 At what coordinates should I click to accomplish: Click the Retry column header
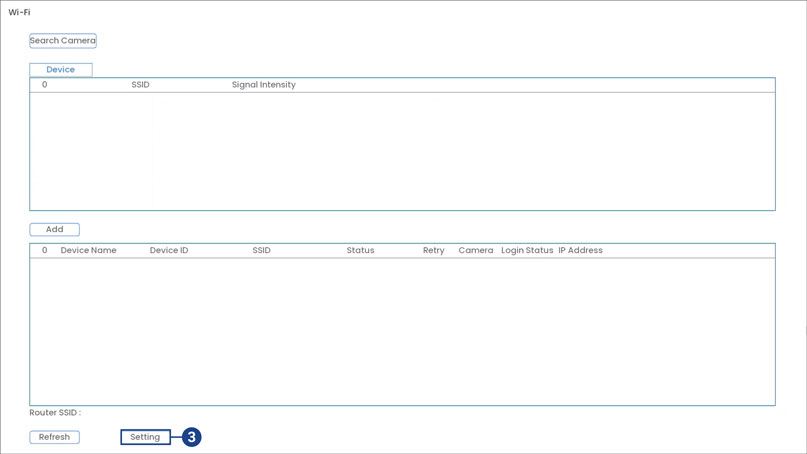click(x=433, y=251)
